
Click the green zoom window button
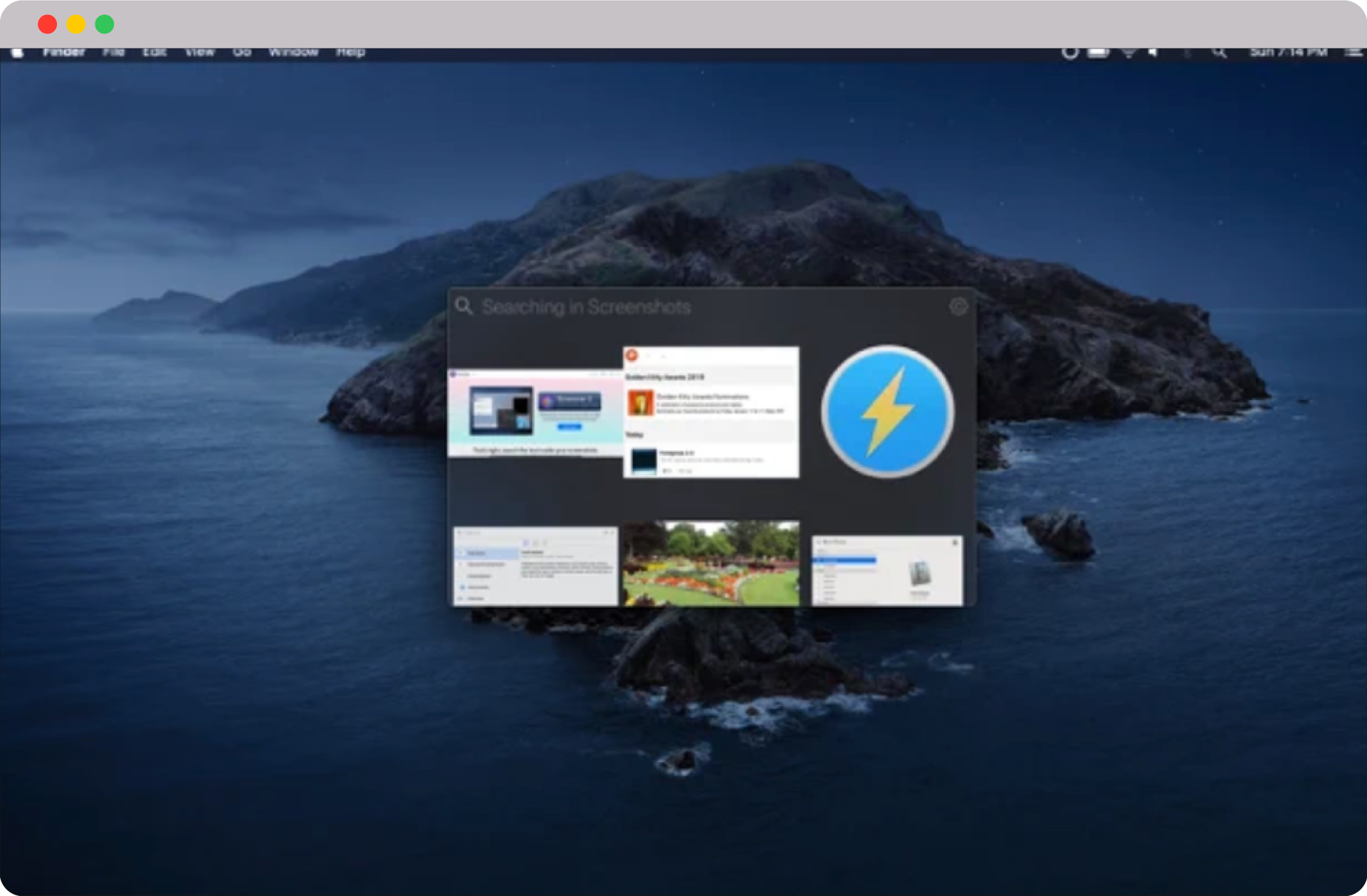105,24
